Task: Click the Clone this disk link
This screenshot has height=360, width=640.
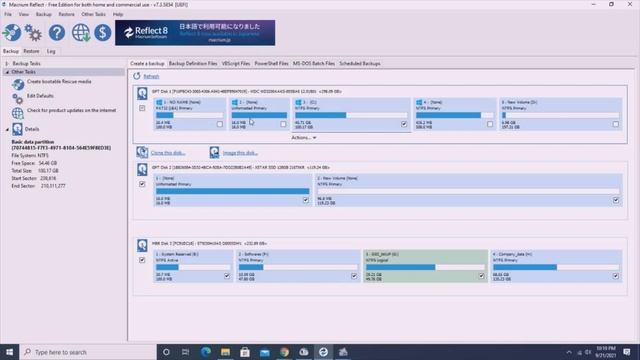Action: click(168, 153)
